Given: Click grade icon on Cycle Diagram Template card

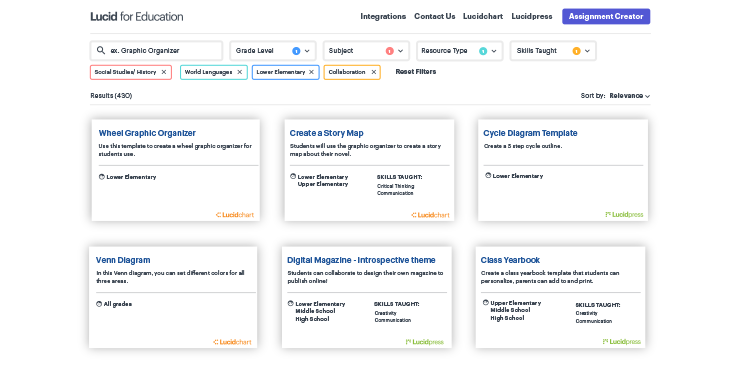Looking at the screenshot, I should tap(488, 176).
